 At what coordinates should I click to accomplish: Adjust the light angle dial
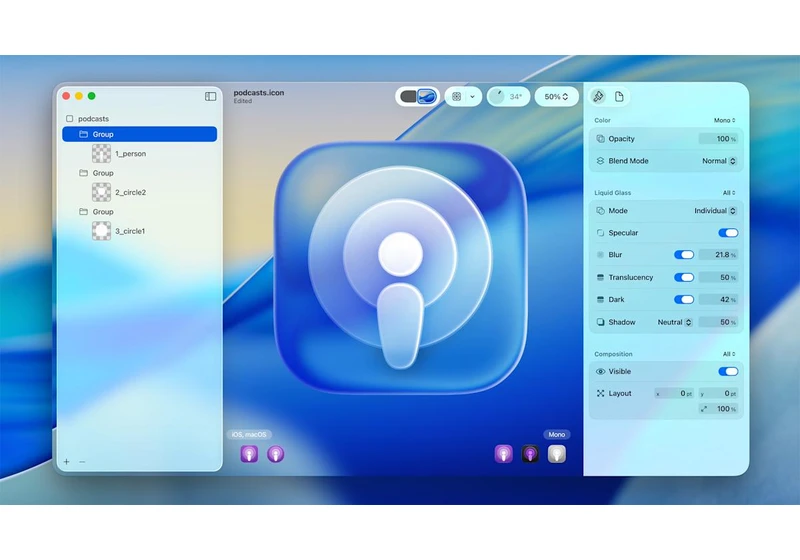pyautogui.click(x=496, y=96)
